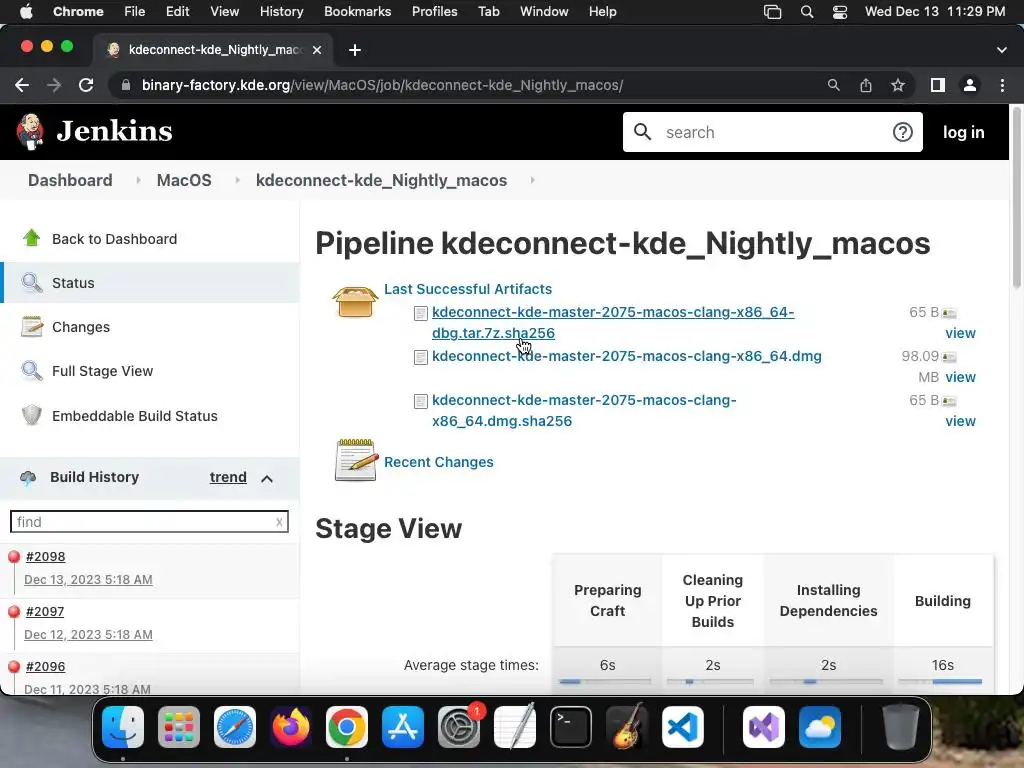
Task: Click the Preparing Craft average stage progress bar
Action: click(605, 681)
